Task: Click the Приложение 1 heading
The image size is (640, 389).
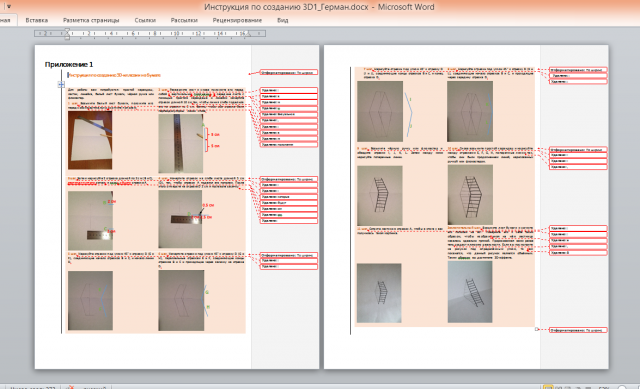Action: click(69, 64)
